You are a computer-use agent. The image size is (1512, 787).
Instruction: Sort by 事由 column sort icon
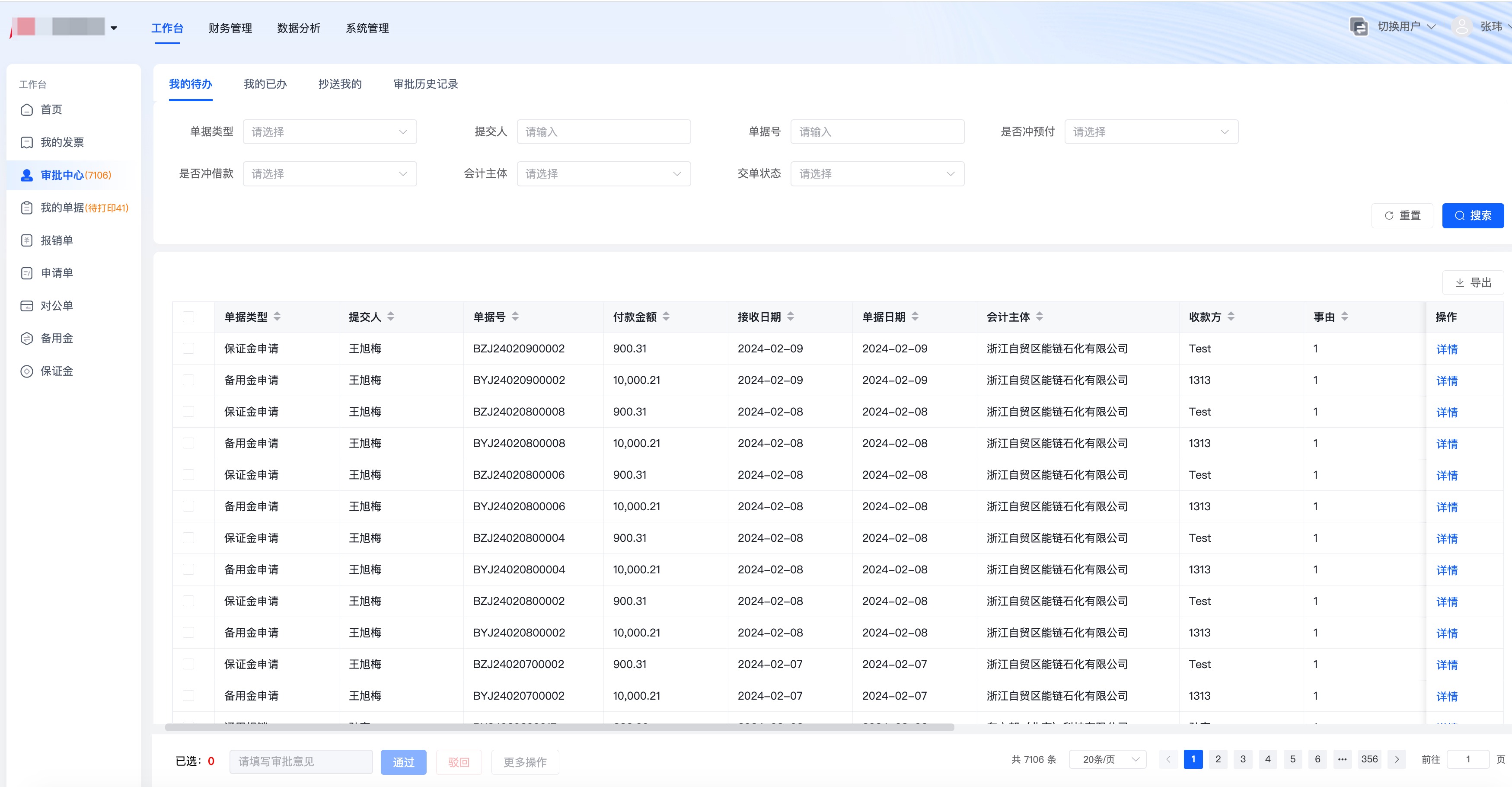(x=1345, y=317)
